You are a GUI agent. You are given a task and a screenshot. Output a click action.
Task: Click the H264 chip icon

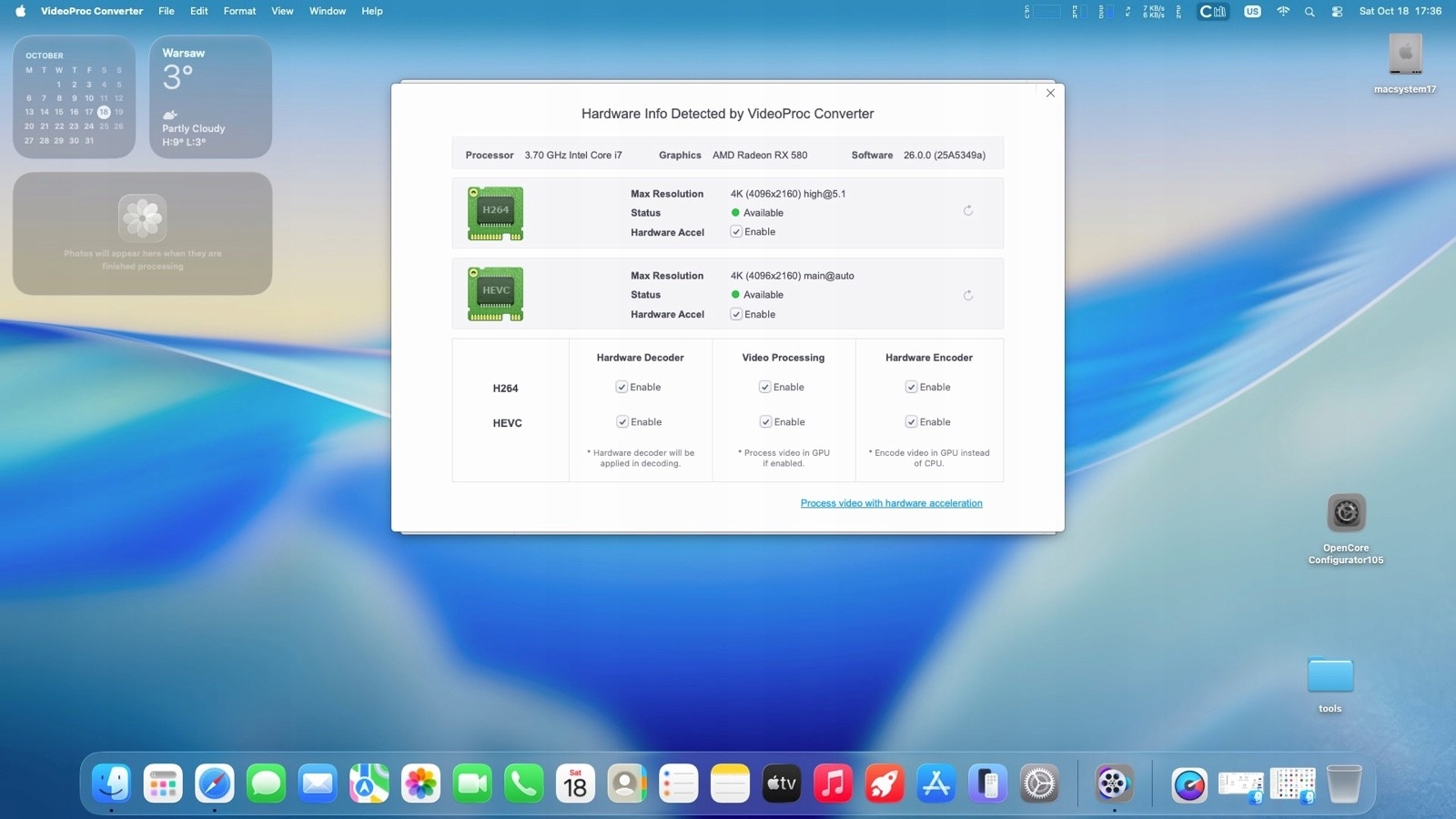[495, 213]
